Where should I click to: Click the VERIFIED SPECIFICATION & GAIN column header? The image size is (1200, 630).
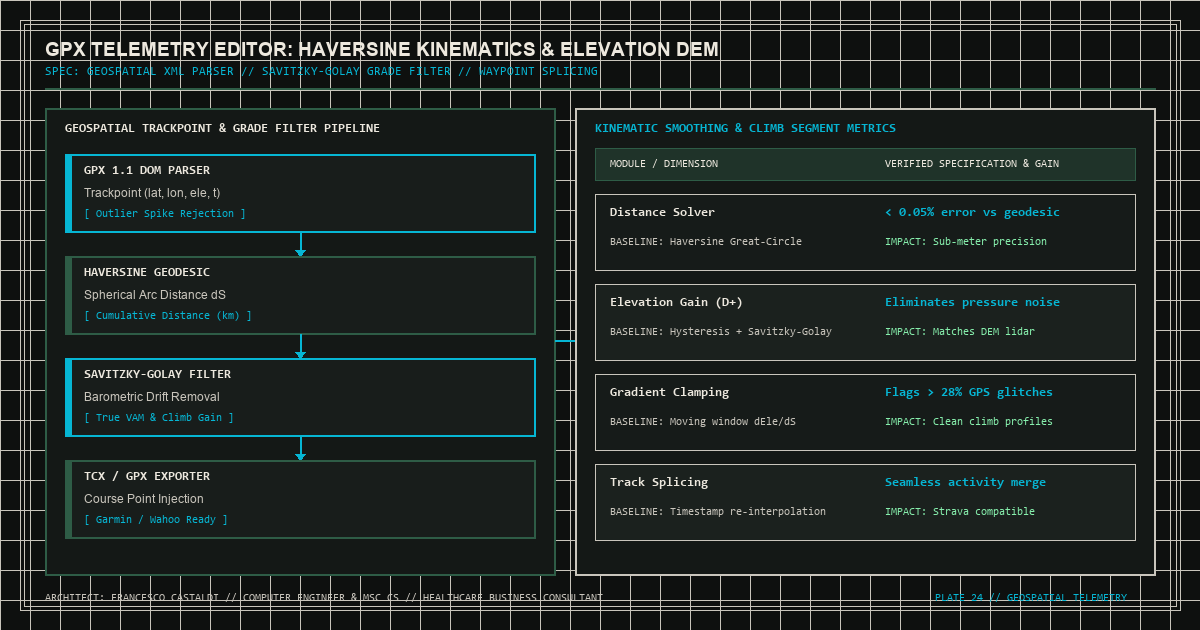click(972, 164)
